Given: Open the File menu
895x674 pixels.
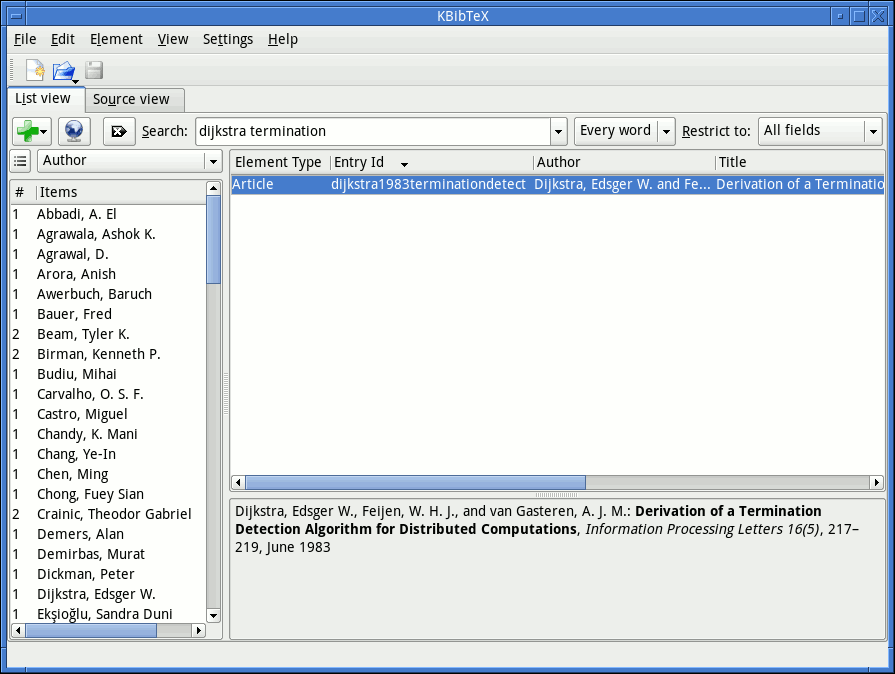Looking at the screenshot, I should tap(25, 39).
